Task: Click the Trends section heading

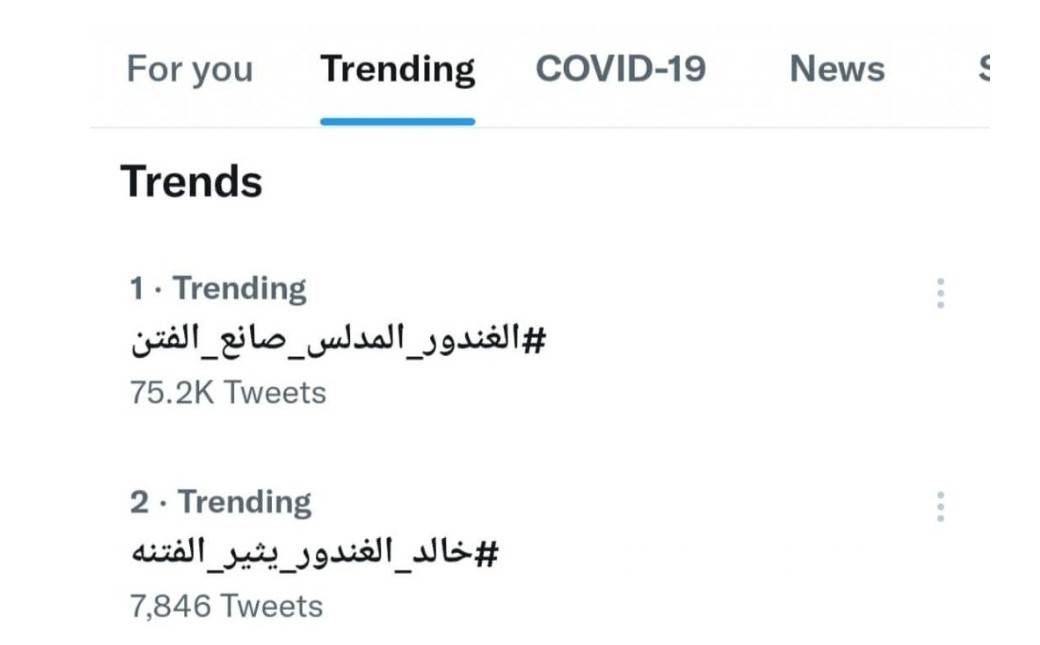Action: [x=191, y=183]
